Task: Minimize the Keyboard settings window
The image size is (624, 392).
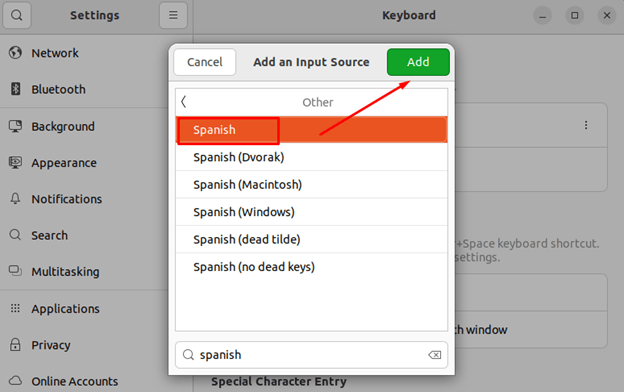Action: tap(542, 16)
